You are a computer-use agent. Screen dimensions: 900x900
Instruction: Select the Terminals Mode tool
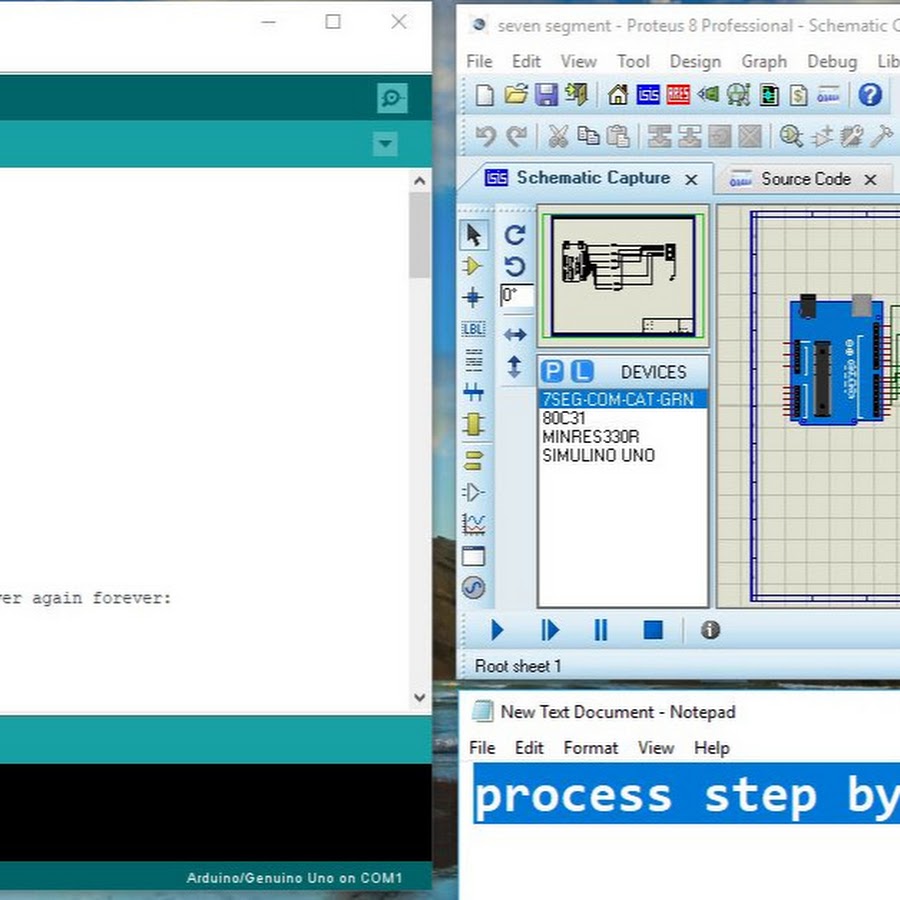[474, 460]
